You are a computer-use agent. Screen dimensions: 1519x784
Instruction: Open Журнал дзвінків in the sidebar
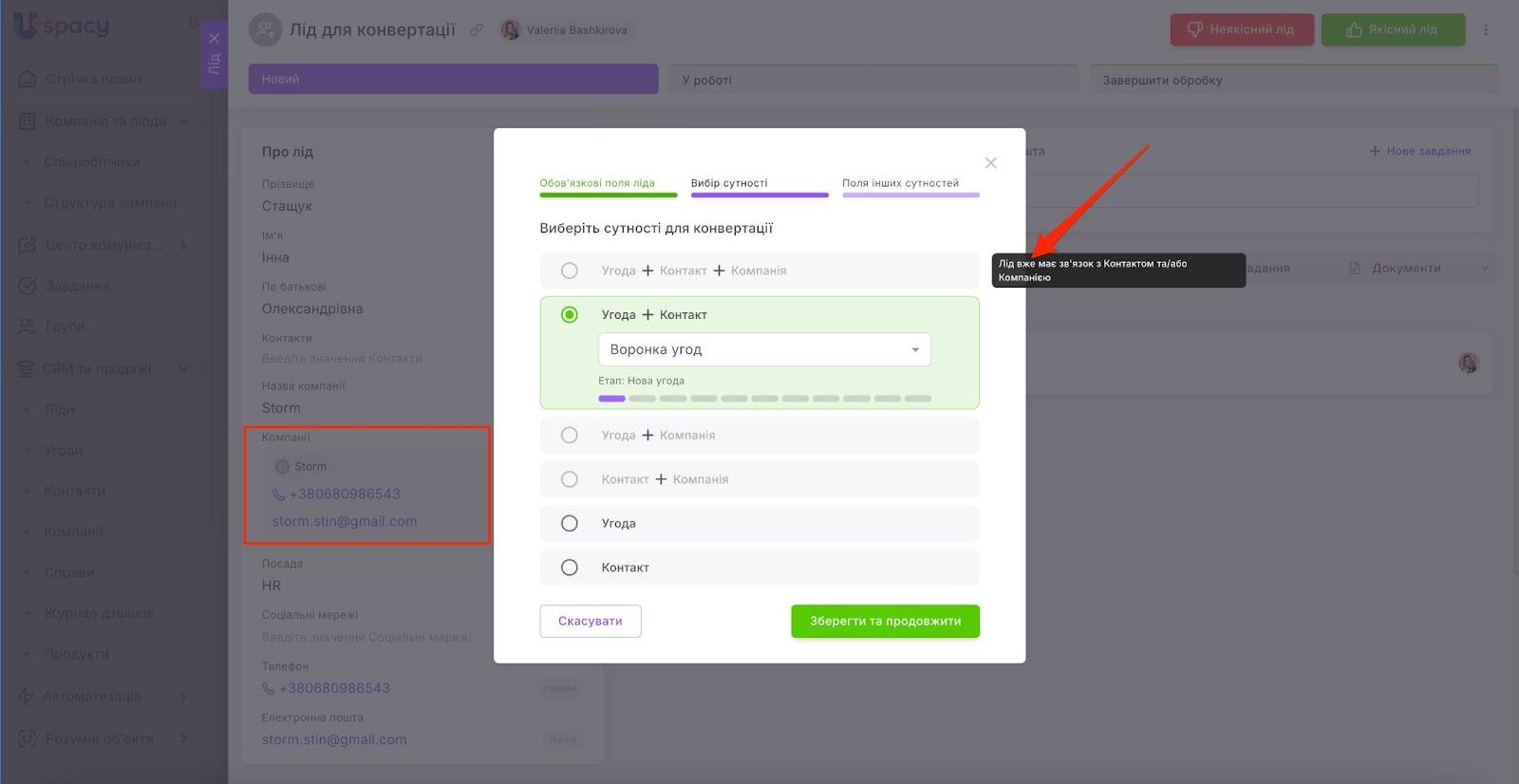coord(99,614)
